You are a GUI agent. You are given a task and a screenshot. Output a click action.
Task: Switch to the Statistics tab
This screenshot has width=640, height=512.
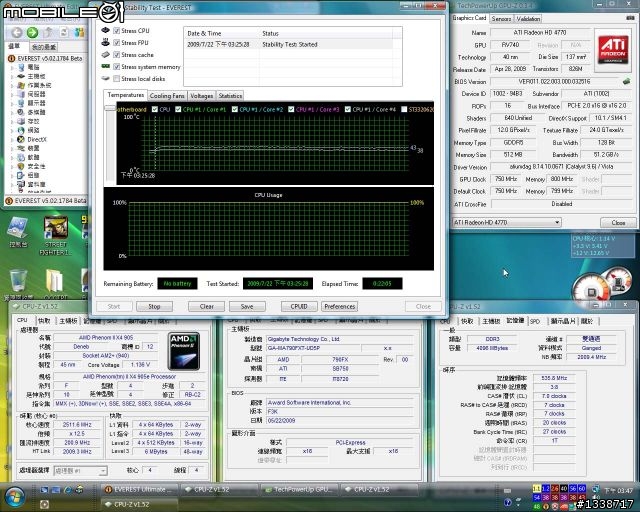click(x=230, y=96)
